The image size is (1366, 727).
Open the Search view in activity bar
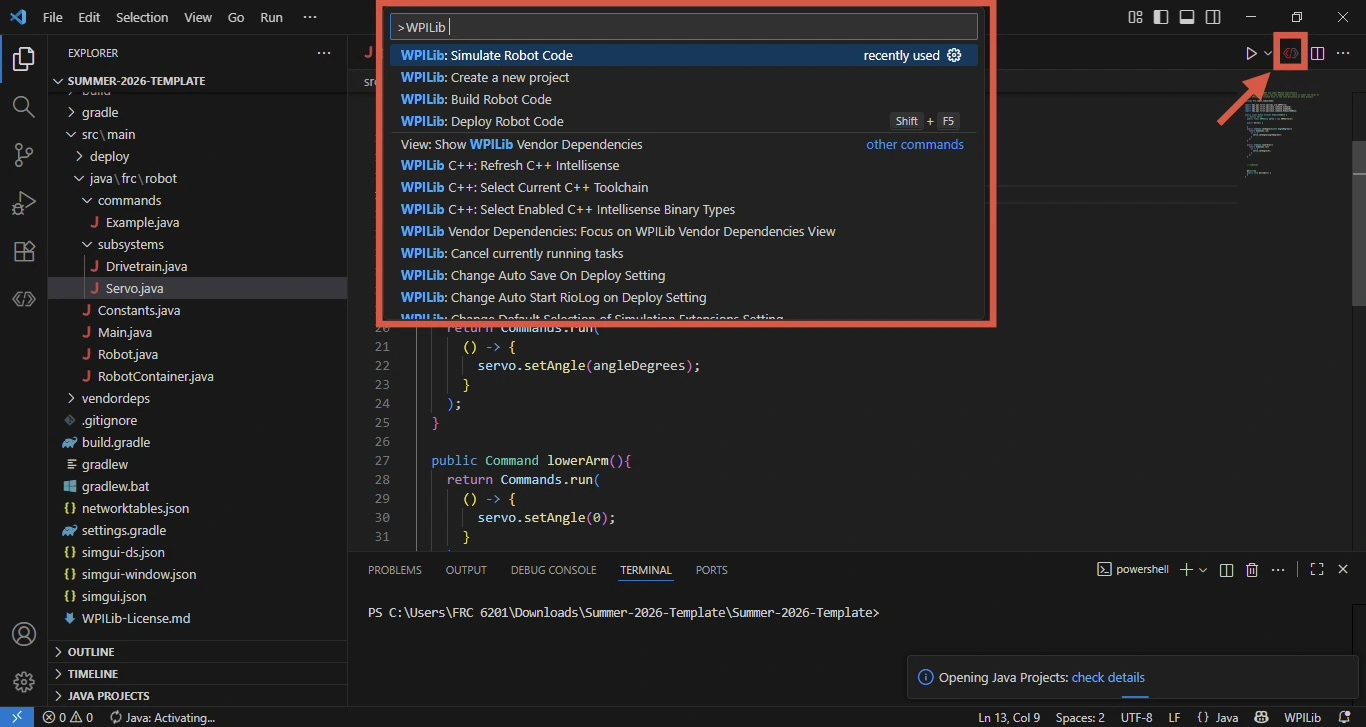(24, 106)
